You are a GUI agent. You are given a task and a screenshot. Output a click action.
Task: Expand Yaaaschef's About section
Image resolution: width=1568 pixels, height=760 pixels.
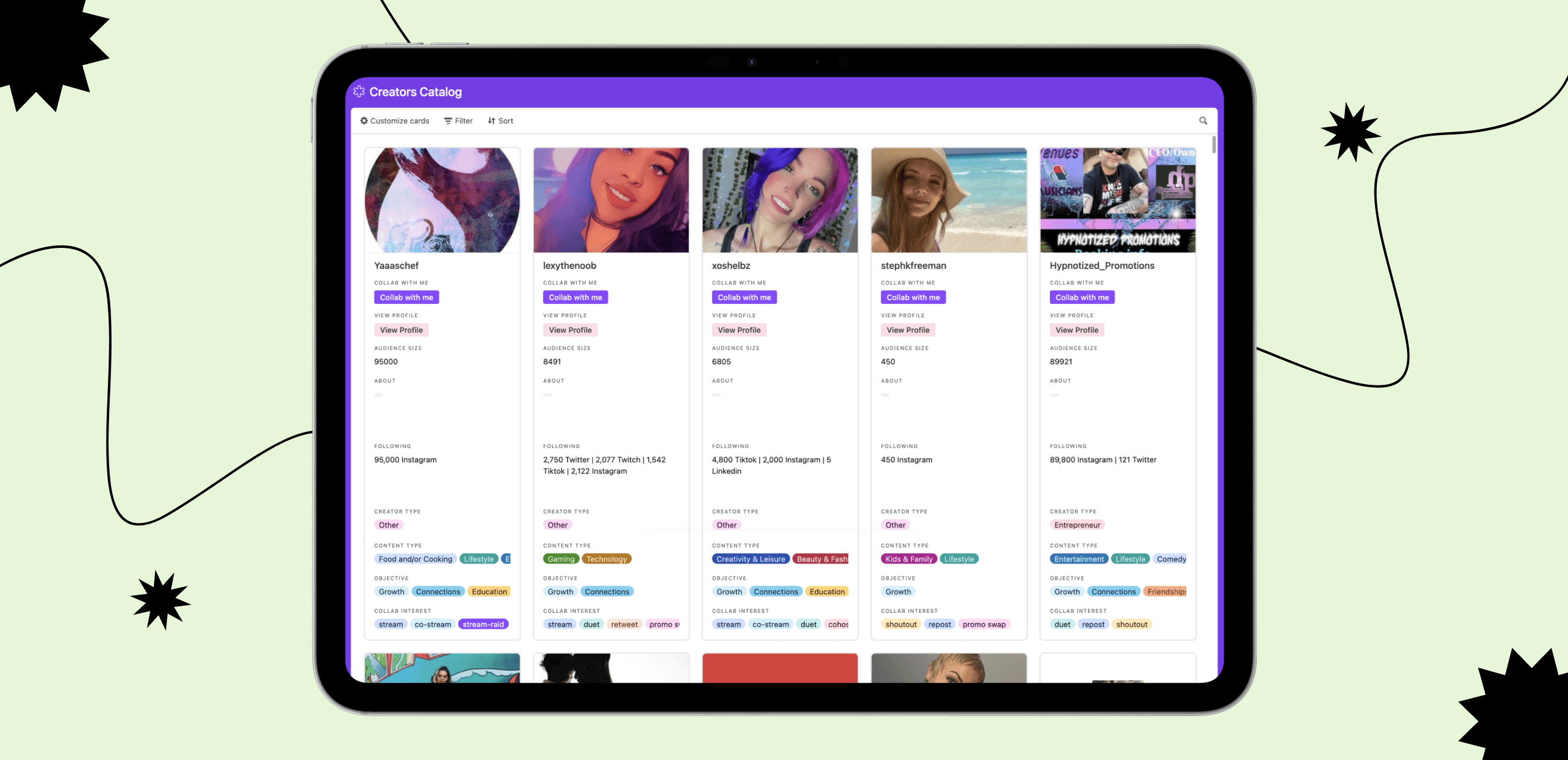378,393
